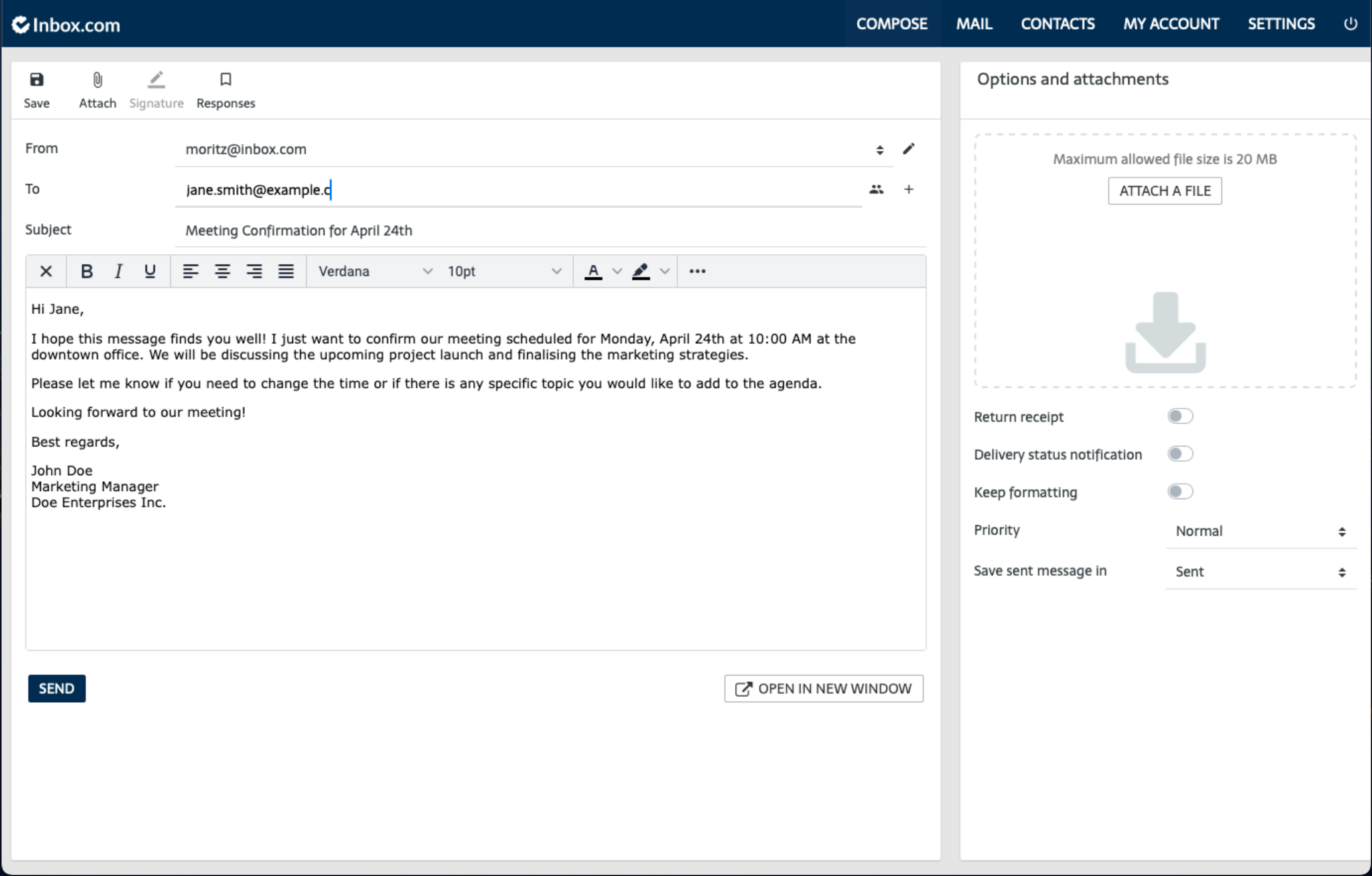Enable the Return receipt option
This screenshot has width=1372, height=876.
(x=1179, y=416)
